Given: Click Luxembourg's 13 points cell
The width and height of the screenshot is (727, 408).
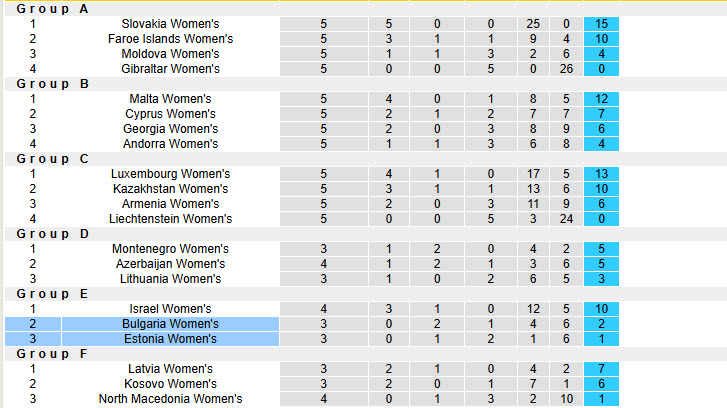Looking at the screenshot, I should (602, 174).
